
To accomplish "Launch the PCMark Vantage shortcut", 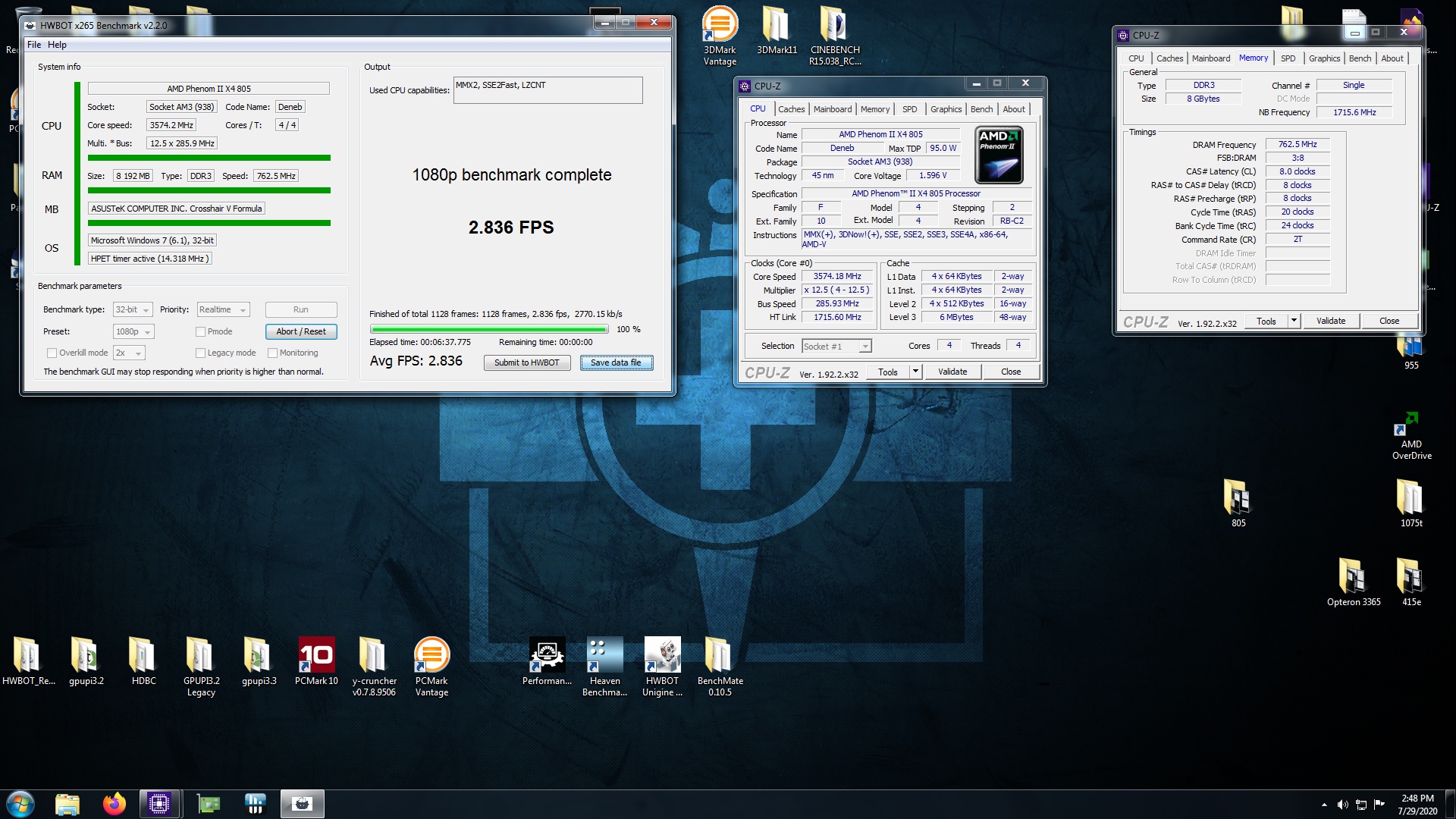I will click(431, 666).
